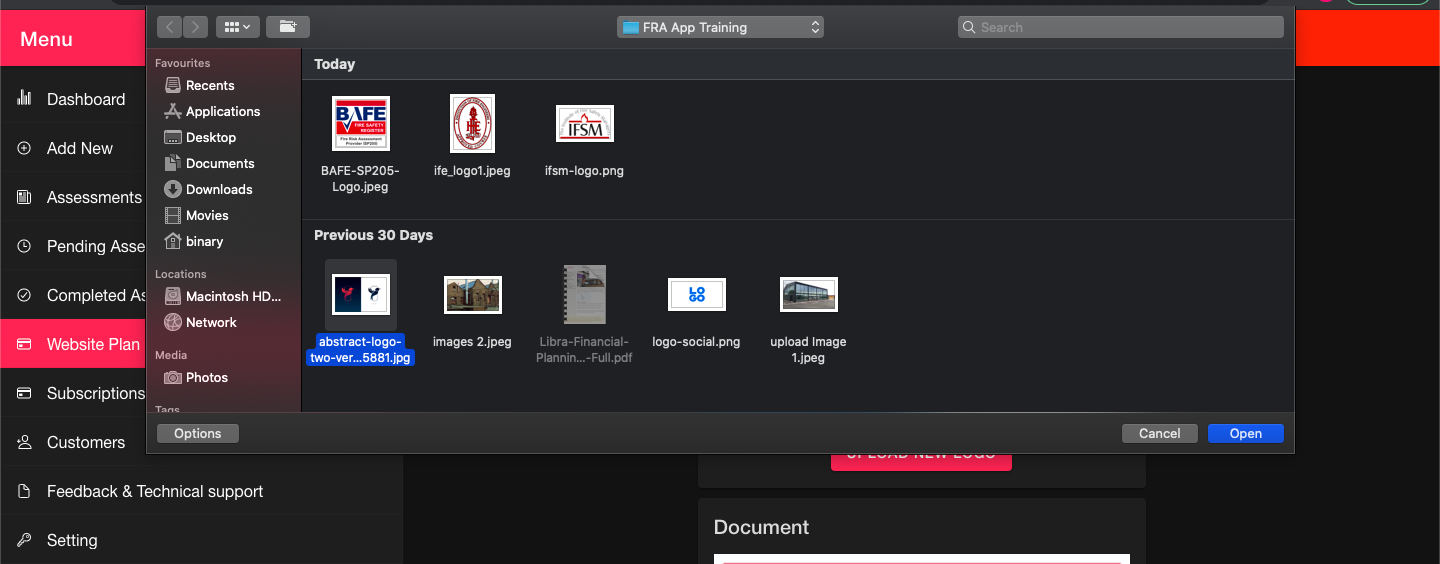The width and height of the screenshot is (1440, 564).
Task: Click the Downloads arrow icon
Action: [173, 189]
